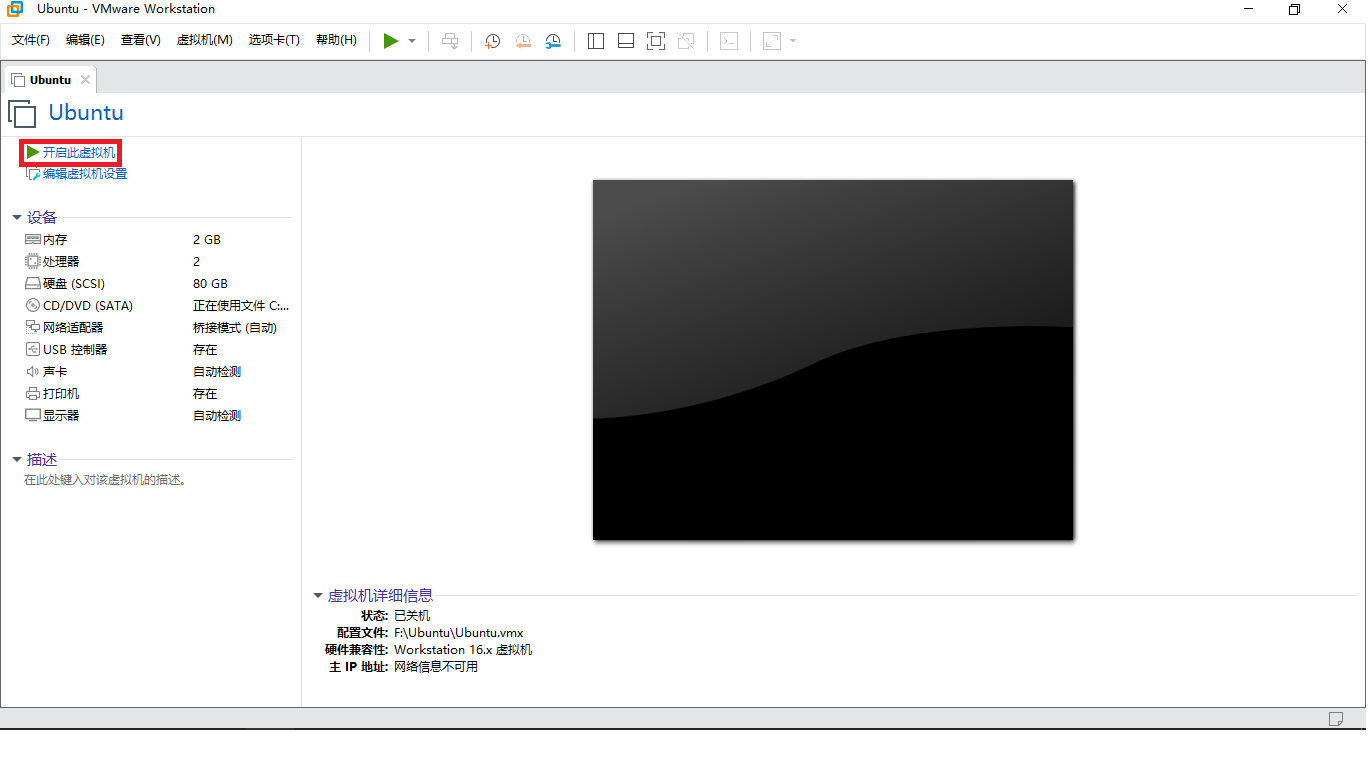Collapse the 虚拟机详细信息 section

point(318,595)
